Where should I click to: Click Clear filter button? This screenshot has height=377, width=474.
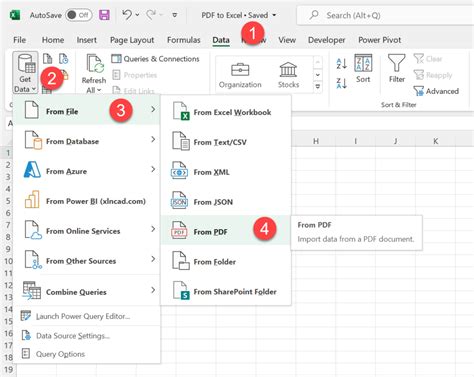(428, 59)
